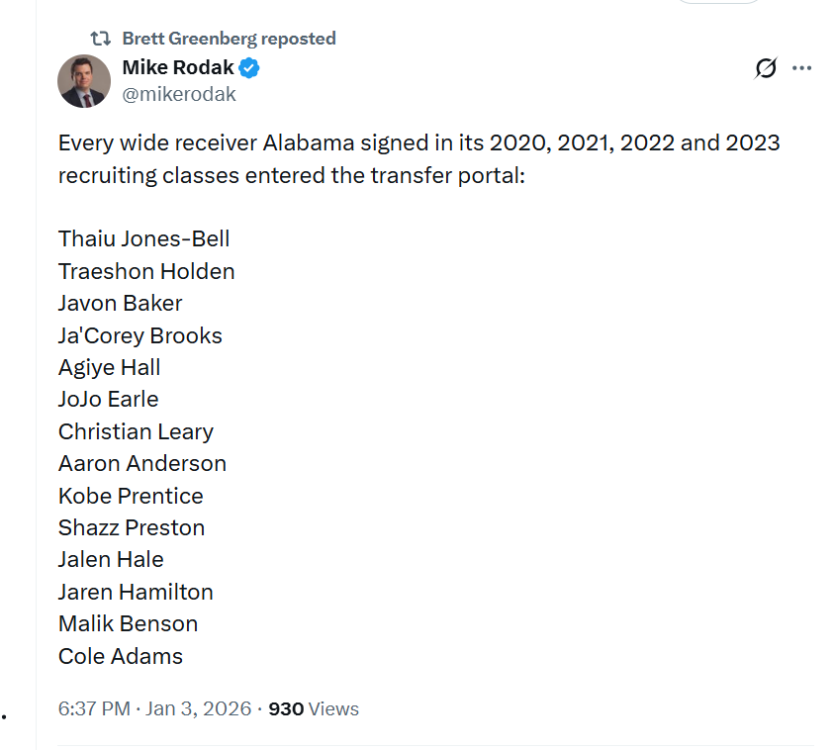Open Brett Greenberg reposted link

(x=228, y=39)
